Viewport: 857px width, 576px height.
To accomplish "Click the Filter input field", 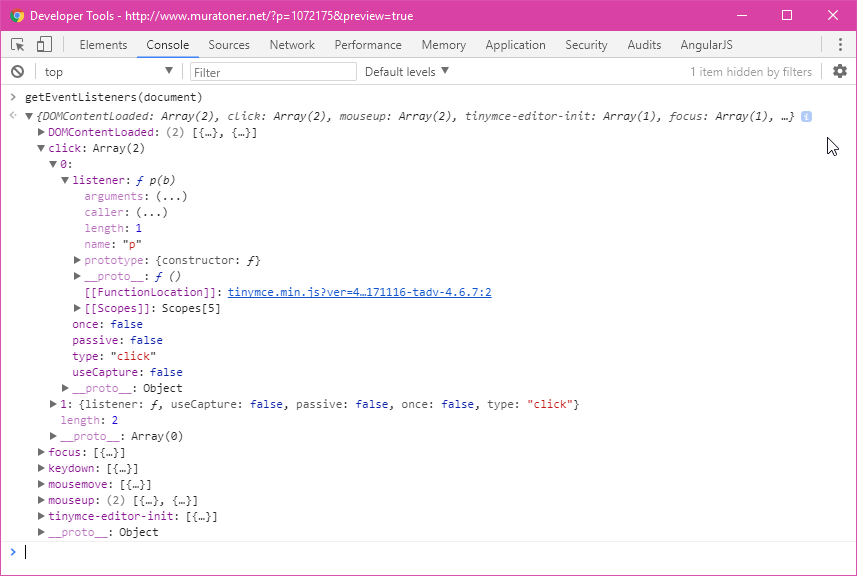I will coord(272,72).
